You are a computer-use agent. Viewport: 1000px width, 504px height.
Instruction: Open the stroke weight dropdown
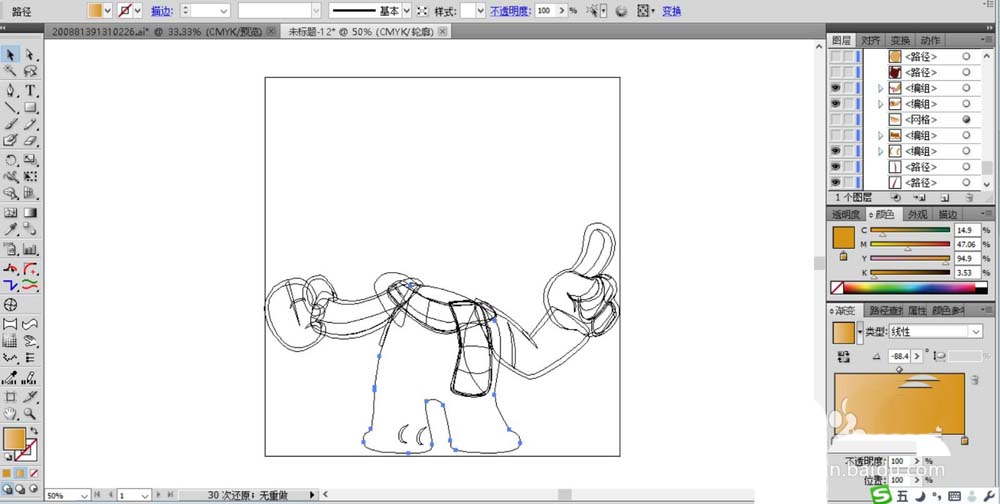(x=223, y=11)
